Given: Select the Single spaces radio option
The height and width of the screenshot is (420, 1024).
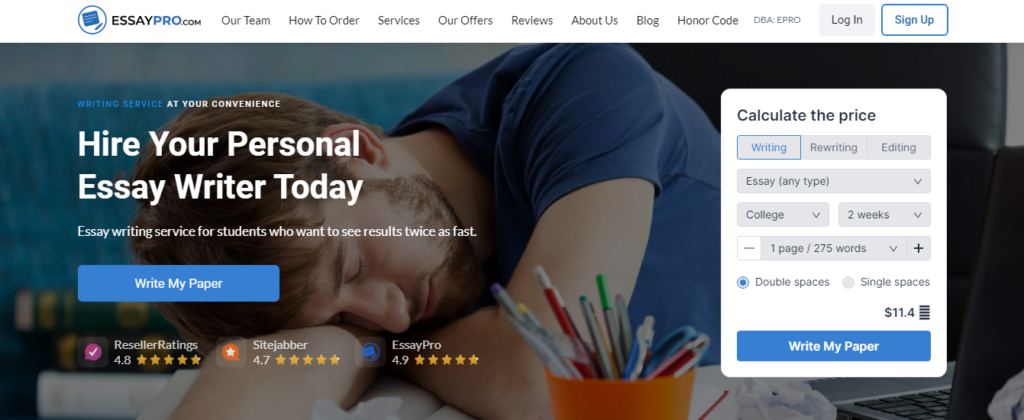Looking at the screenshot, I should (x=848, y=283).
